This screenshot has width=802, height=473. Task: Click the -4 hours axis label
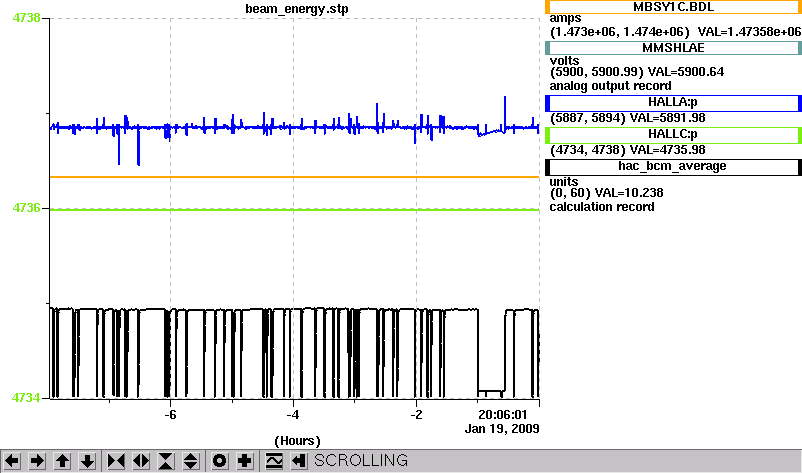pyautogui.click(x=293, y=415)
